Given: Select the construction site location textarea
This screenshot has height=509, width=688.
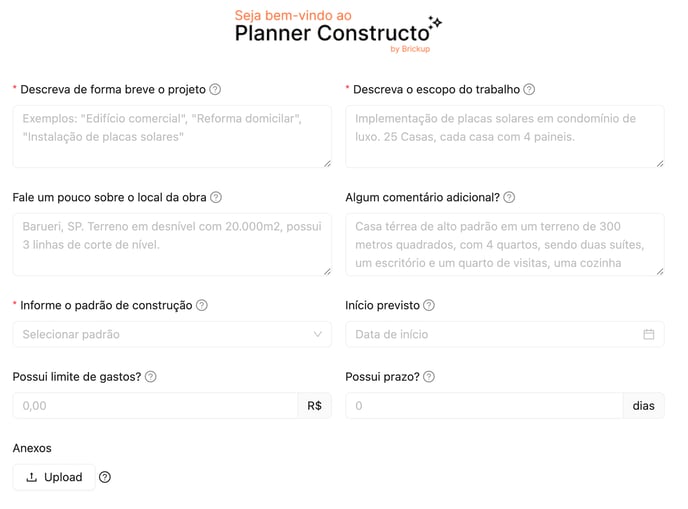Looking at the screenshot, I should [x=172, y=244].
